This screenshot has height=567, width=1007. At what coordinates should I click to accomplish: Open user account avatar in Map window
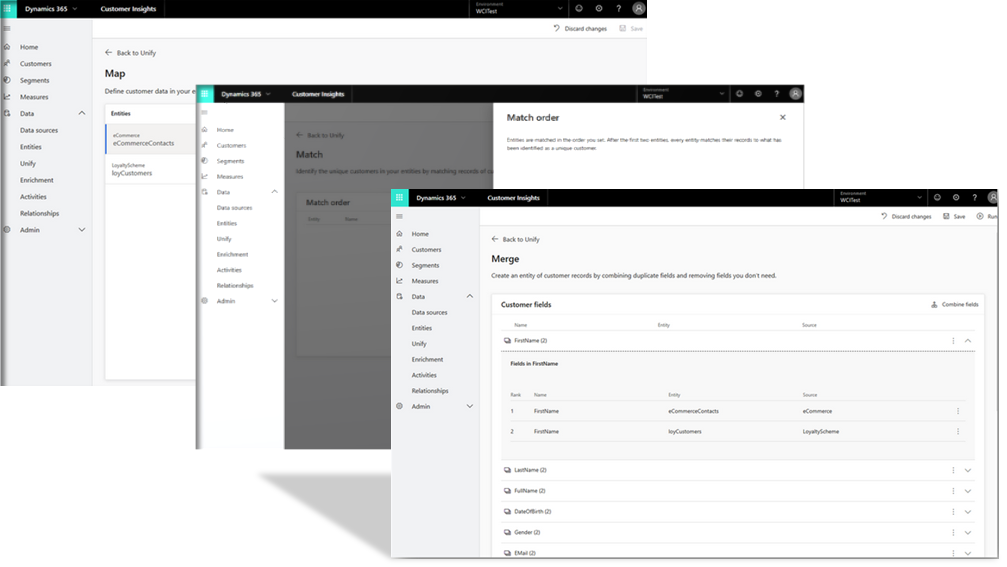pyautogui.click(x=638, y=8)
